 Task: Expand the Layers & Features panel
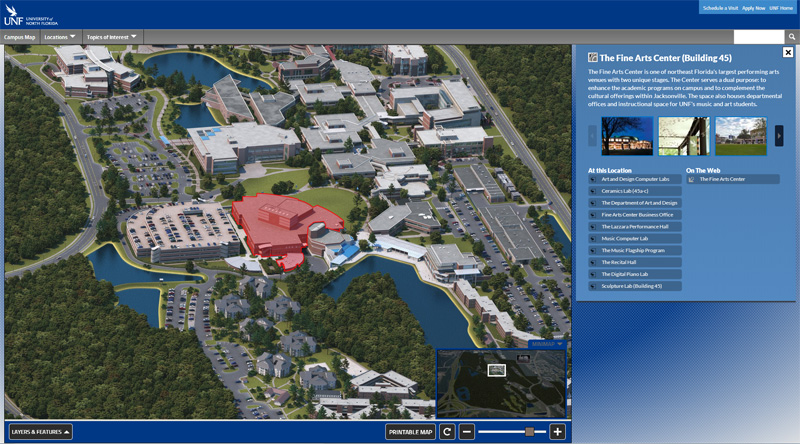click(x=41, y=432)
